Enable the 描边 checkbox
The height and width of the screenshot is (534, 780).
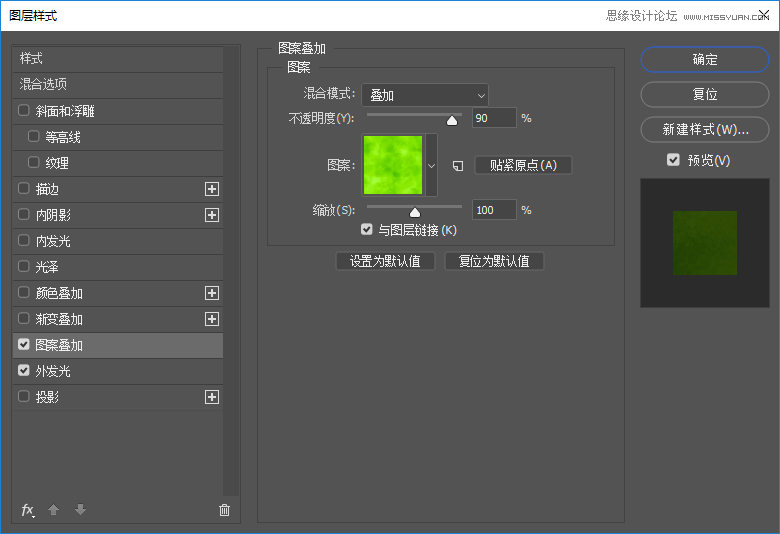23,188
